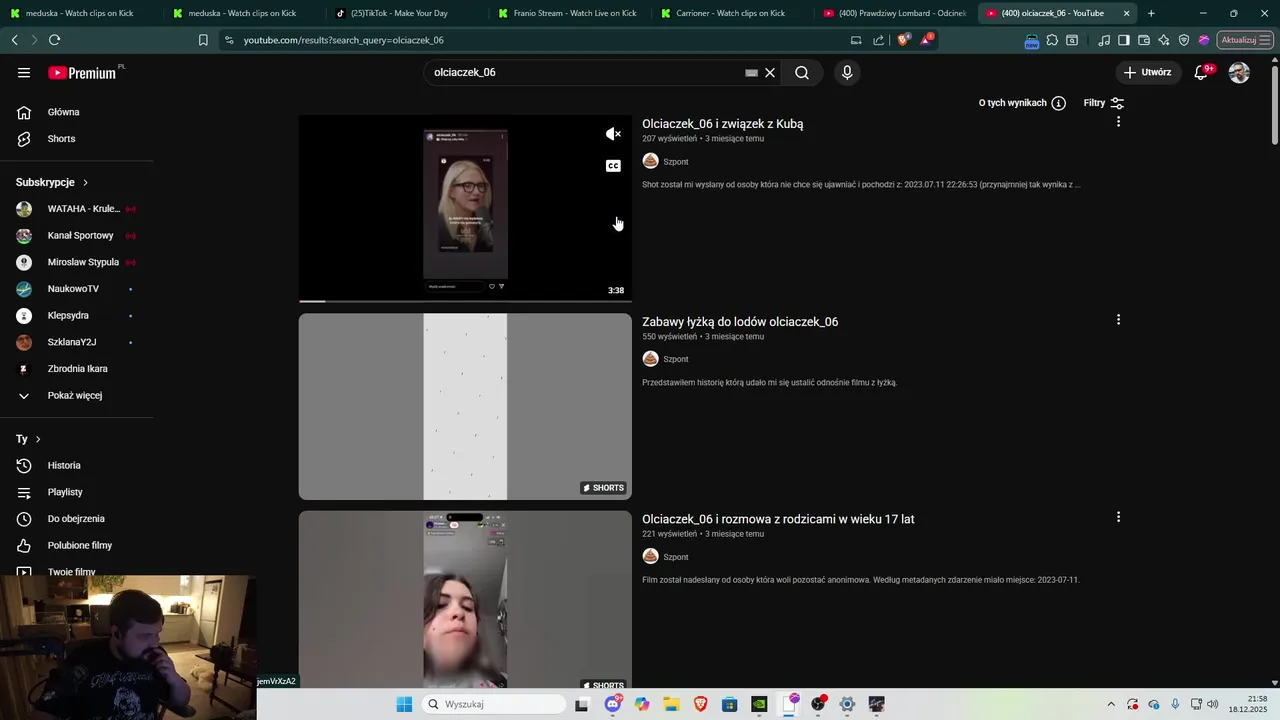Open video Olciaczek_06 i rozmowa z rodzicami
1280x720 pixels.
(x=778, y=519)
